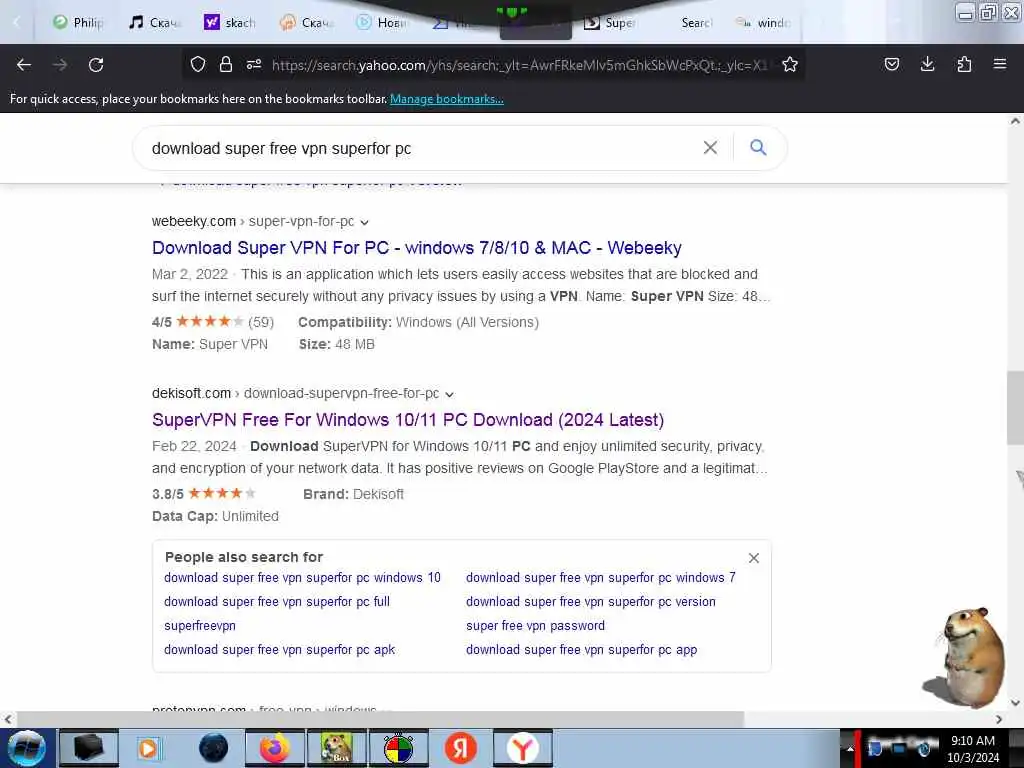Expand dekisoft.com result options arrow
The height and width of the screenshot is (768, 1024).
point(449,394)
